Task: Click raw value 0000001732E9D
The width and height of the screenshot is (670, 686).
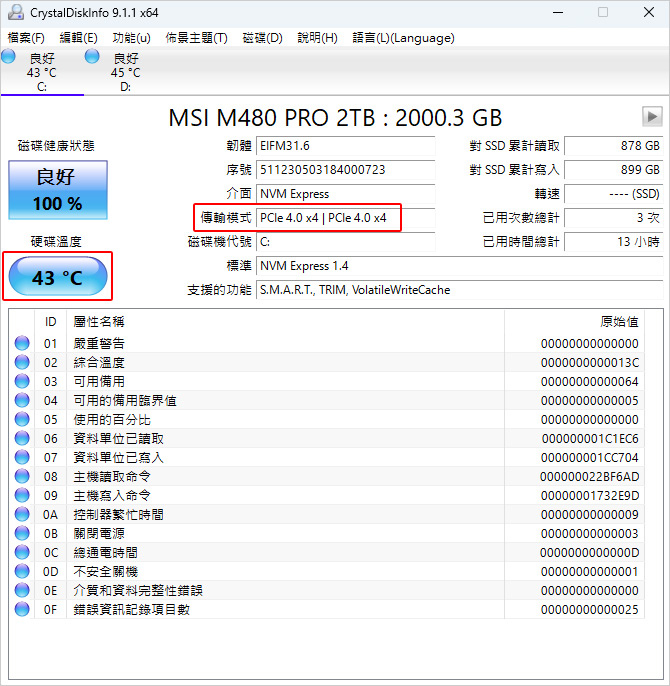Action: 590,496
